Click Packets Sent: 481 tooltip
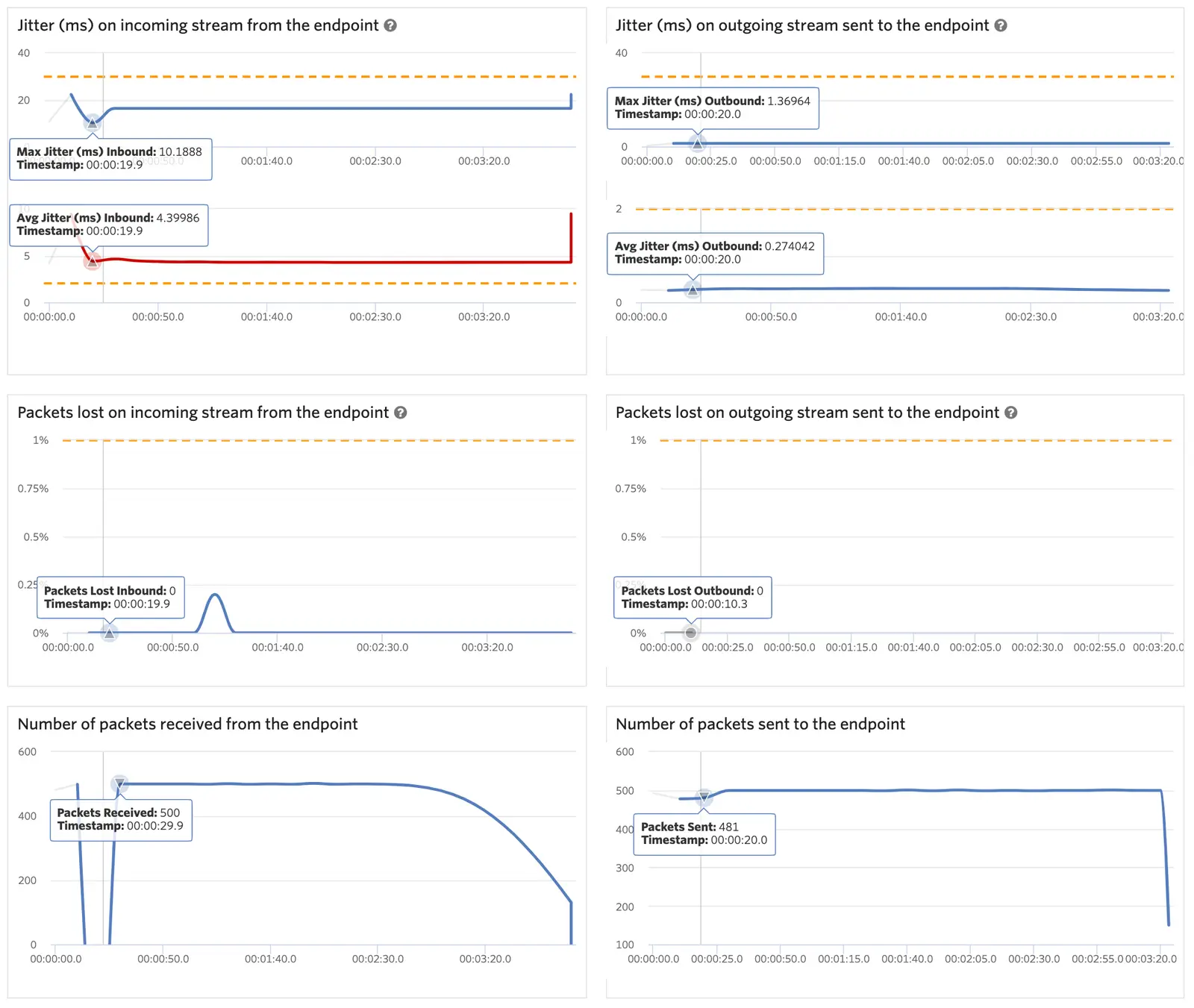 coord(704,833)
